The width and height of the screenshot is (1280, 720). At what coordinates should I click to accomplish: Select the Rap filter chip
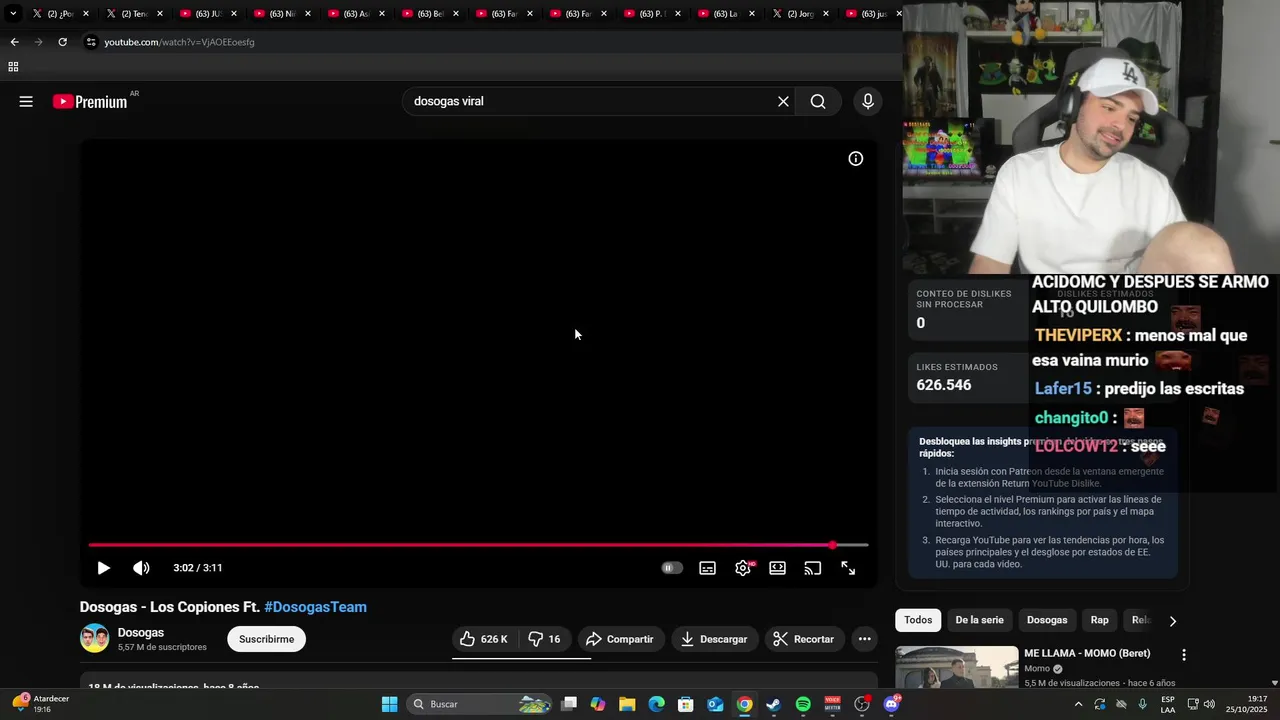(x=1099, y=620)
